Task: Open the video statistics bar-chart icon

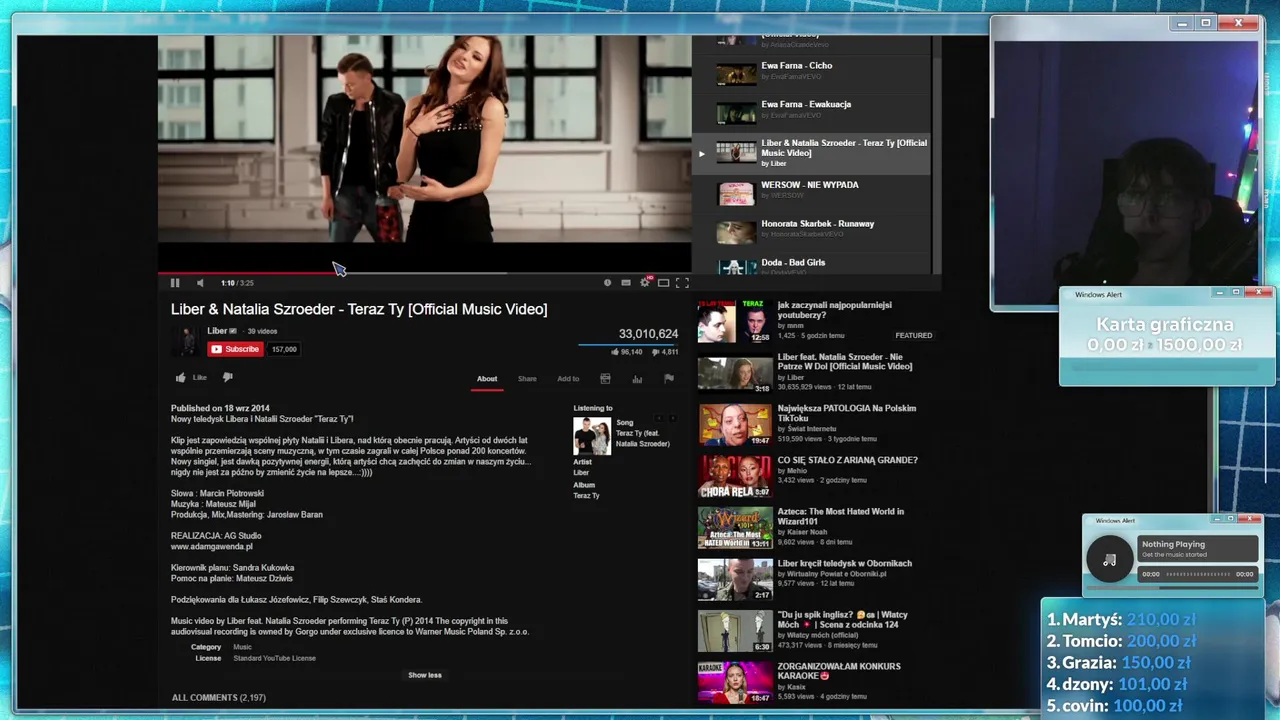Action: (x=637, y=379)
